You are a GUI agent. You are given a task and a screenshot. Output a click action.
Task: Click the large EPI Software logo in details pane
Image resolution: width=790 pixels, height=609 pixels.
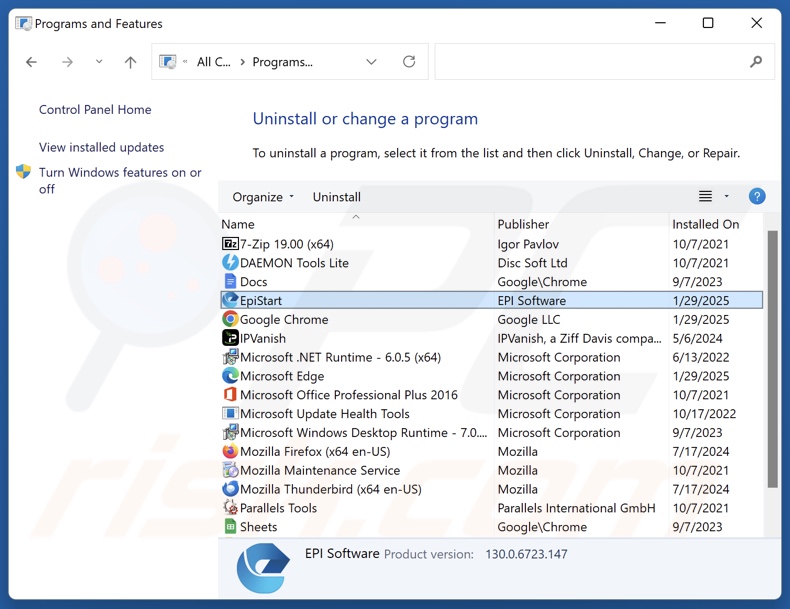(x=263, y=568)
